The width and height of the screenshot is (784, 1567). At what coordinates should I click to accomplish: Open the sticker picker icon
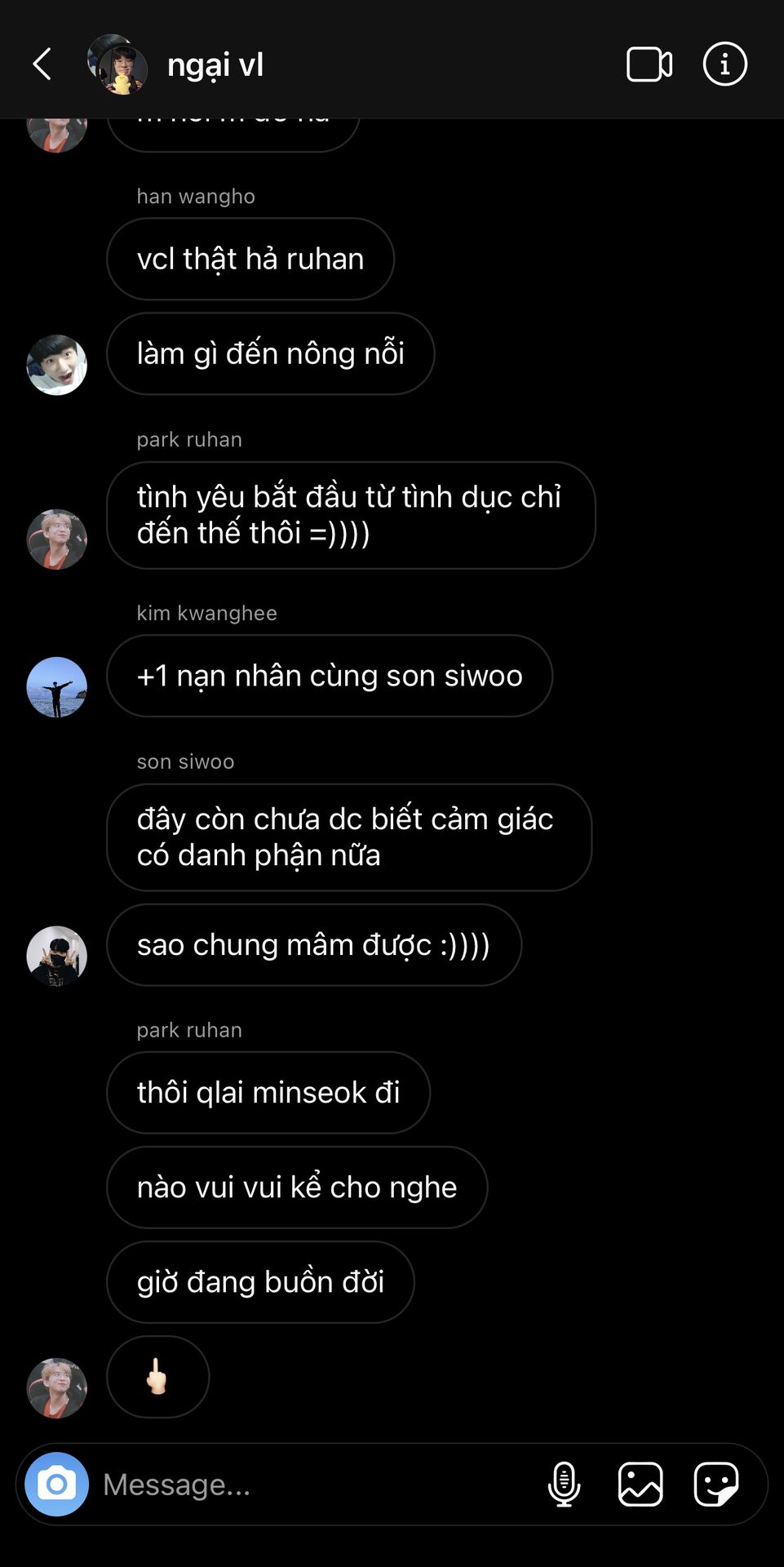pyautogui.click(x=716, y=1484)
